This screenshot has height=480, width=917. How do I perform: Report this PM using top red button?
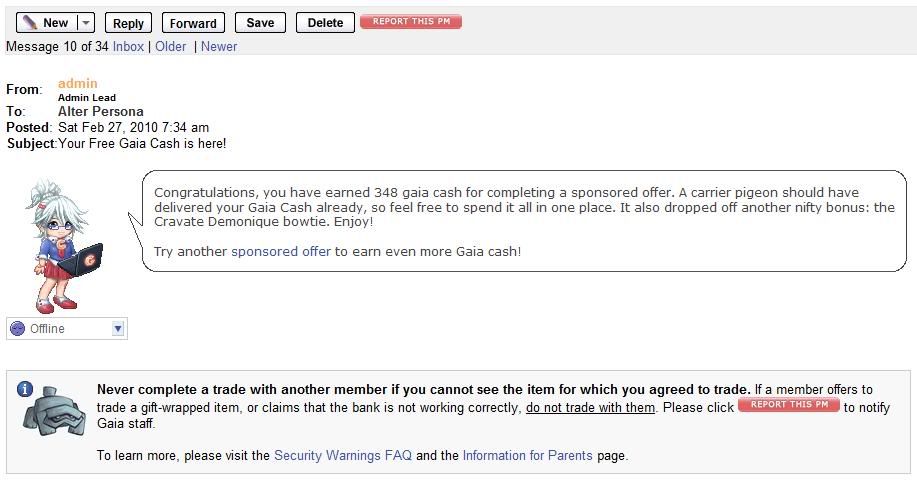(x=411, y=22)
